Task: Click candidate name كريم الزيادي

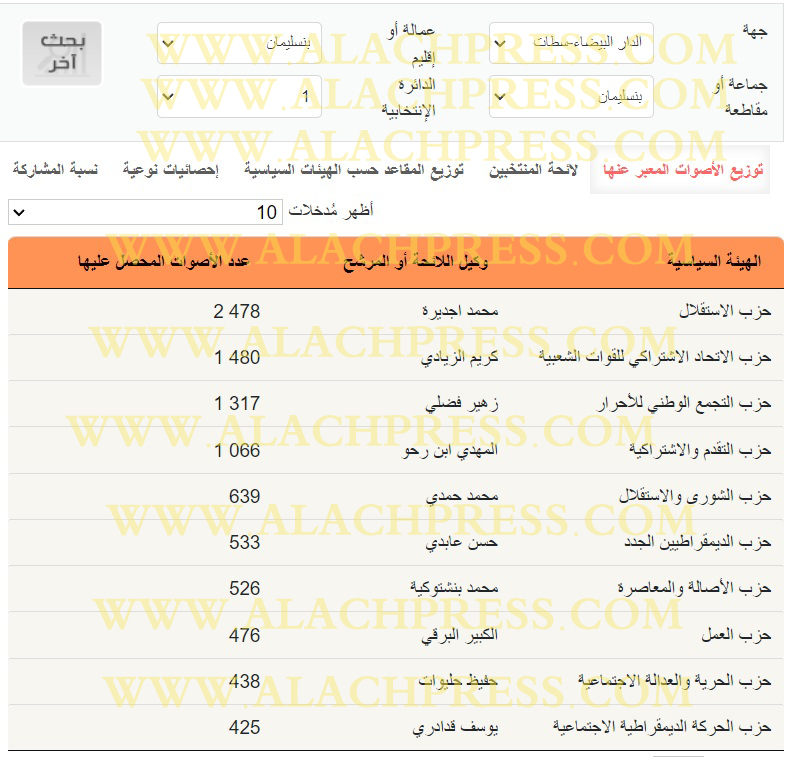Action: click(459, 357)
